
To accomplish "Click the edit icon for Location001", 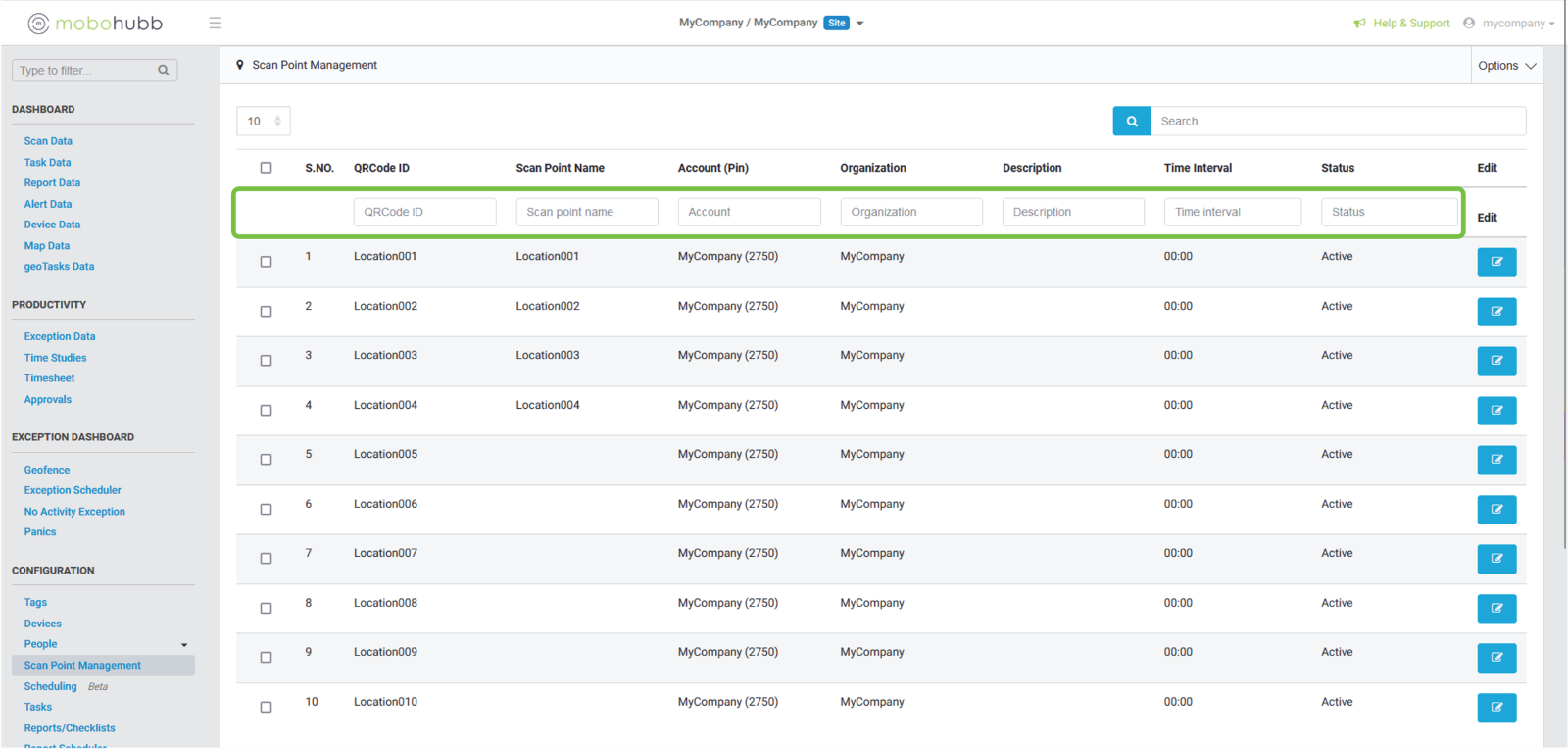I will coord(1496,262).
